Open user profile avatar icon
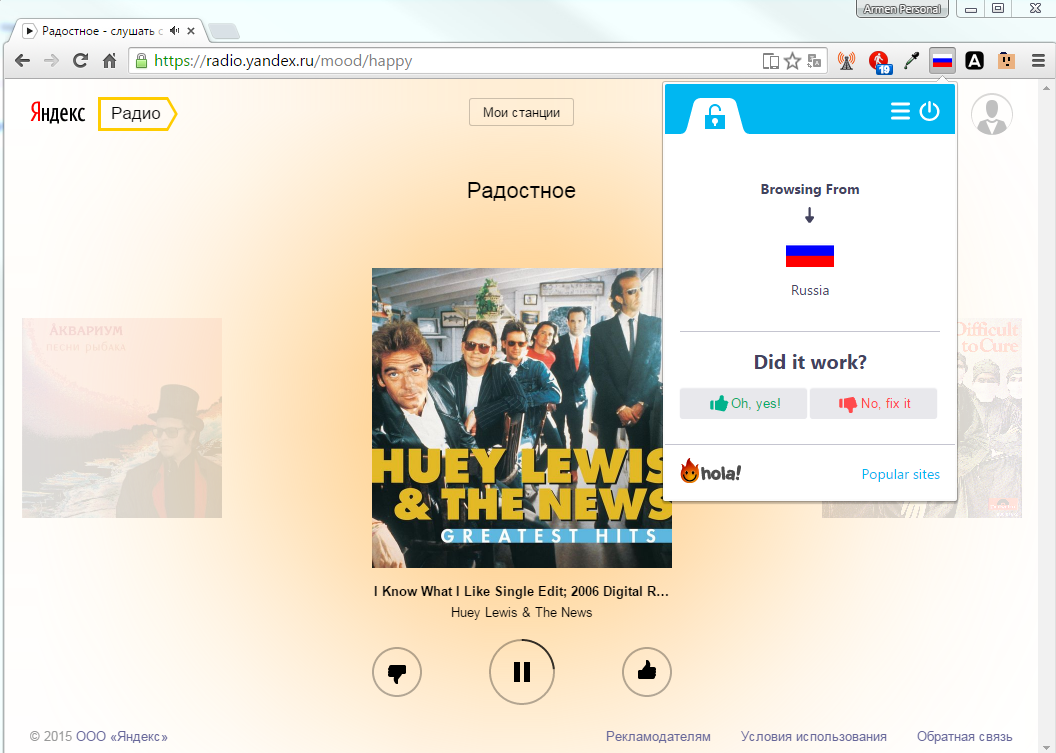The image size is (1056, 753). pos(991,114)
